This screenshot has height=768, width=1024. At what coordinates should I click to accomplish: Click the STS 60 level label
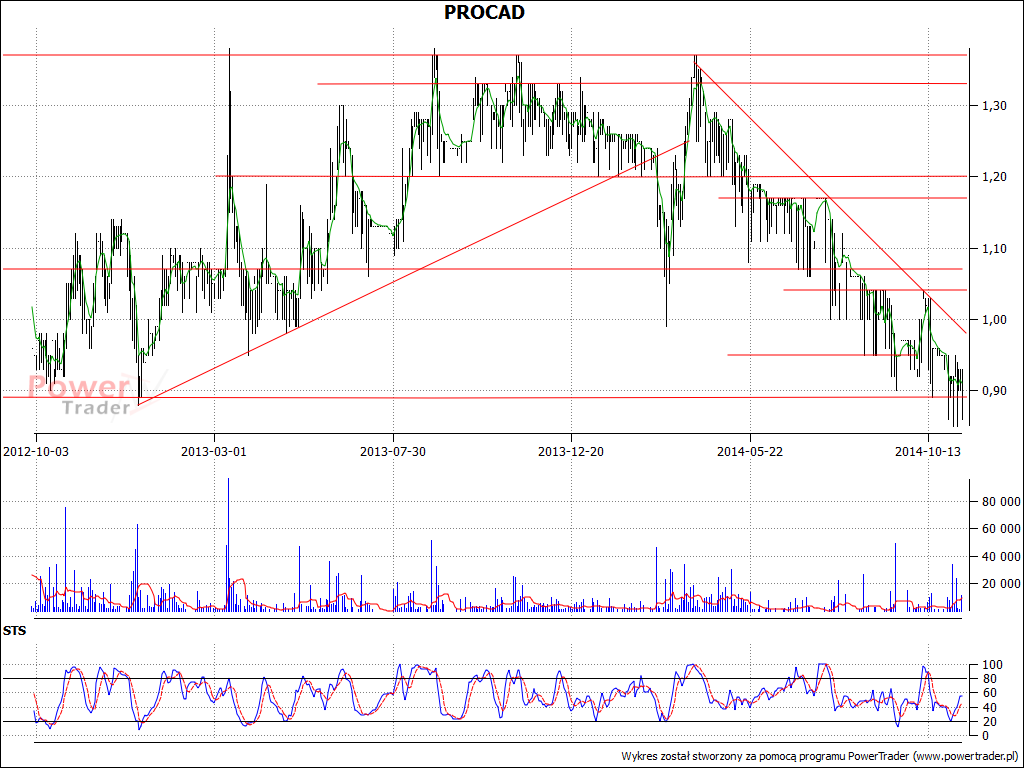point(989,693)
